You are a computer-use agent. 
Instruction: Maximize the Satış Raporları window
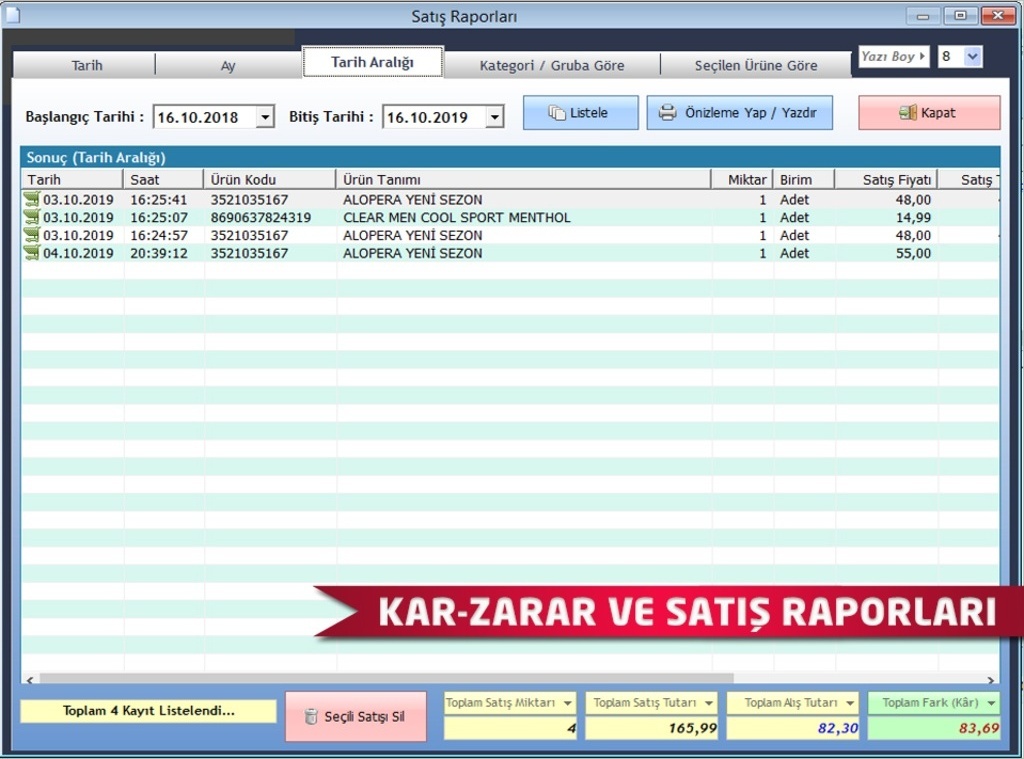[960, 16]
